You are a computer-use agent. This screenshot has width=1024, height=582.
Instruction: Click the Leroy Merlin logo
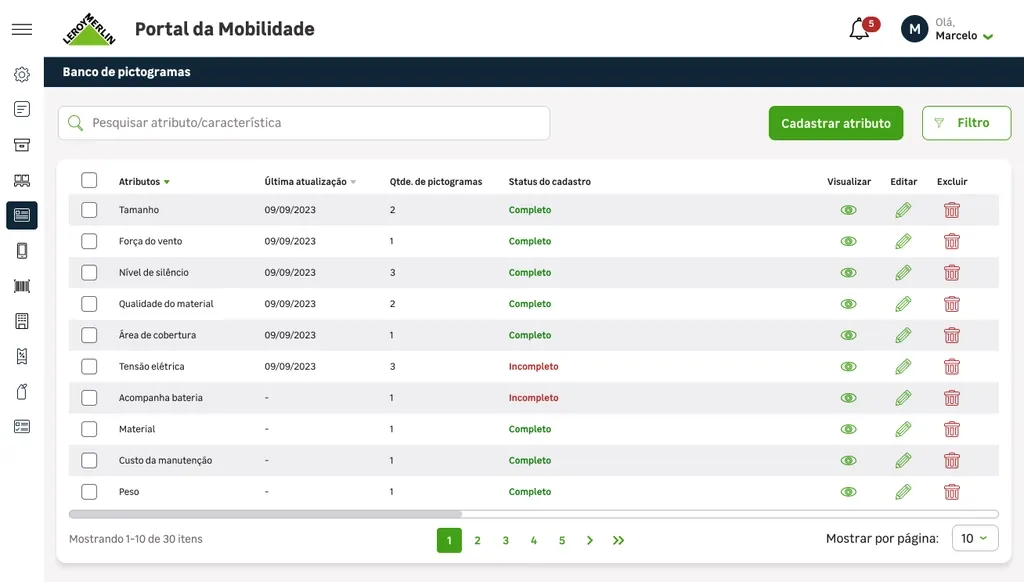89,29
